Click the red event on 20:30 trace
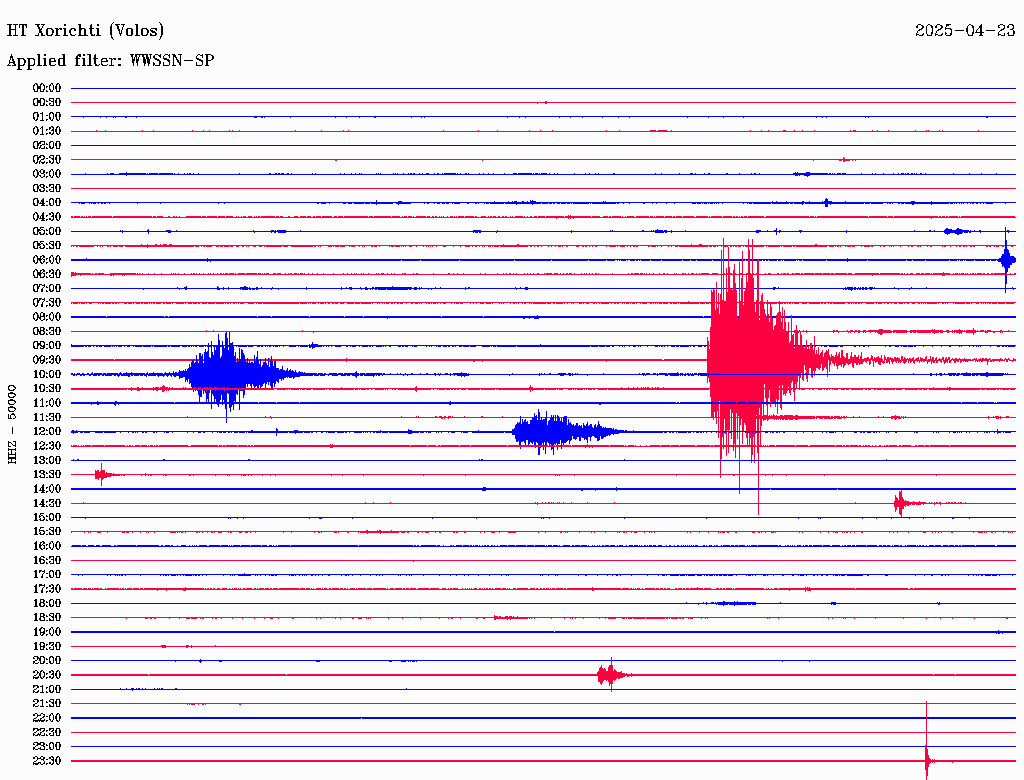The width and height of the screenshot is (1024, 780). coord(613,675)
